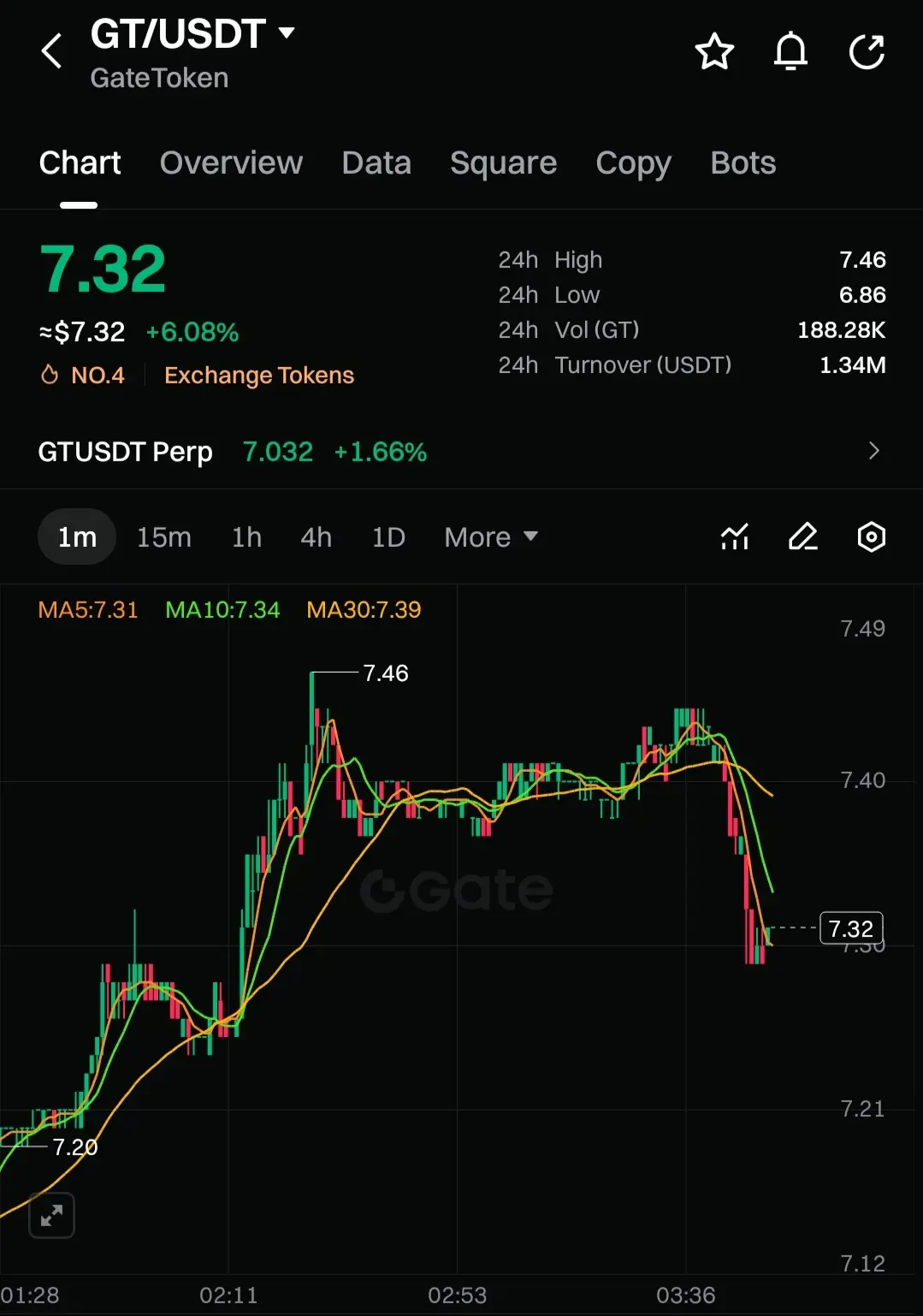Open the drawing pencil tool
The width and height of the screenshot is (923, 1316).
point(802,536)
